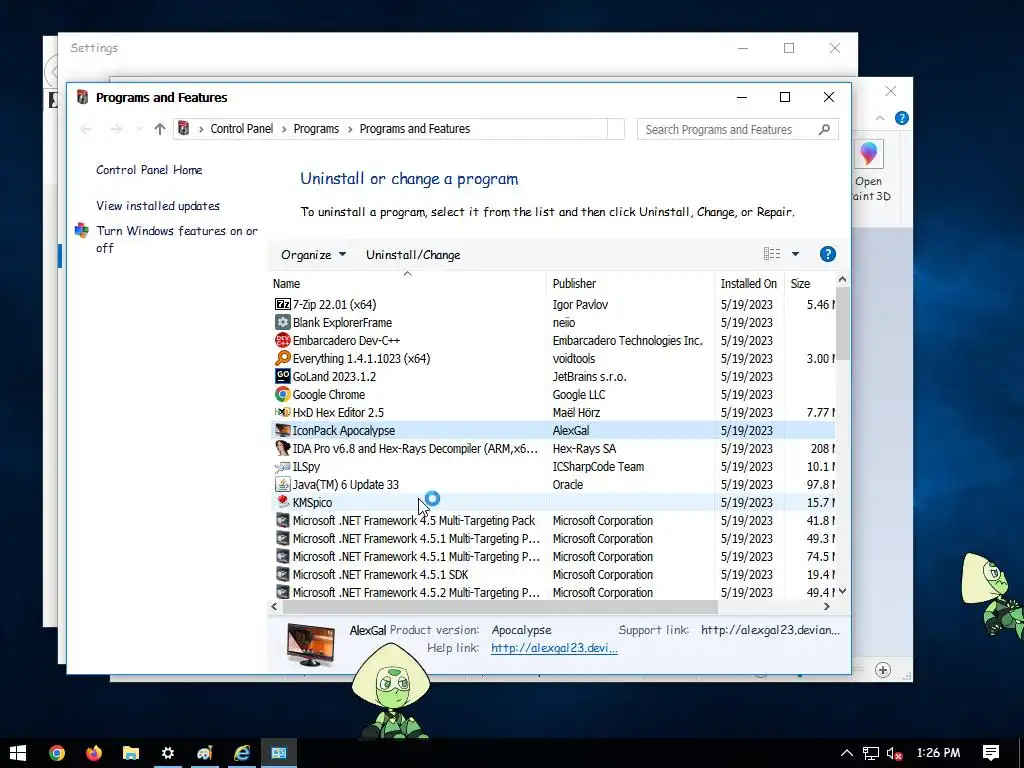
Task: Click Control Panel in the address breadcrumb
Action: click(x=242, y=129)
